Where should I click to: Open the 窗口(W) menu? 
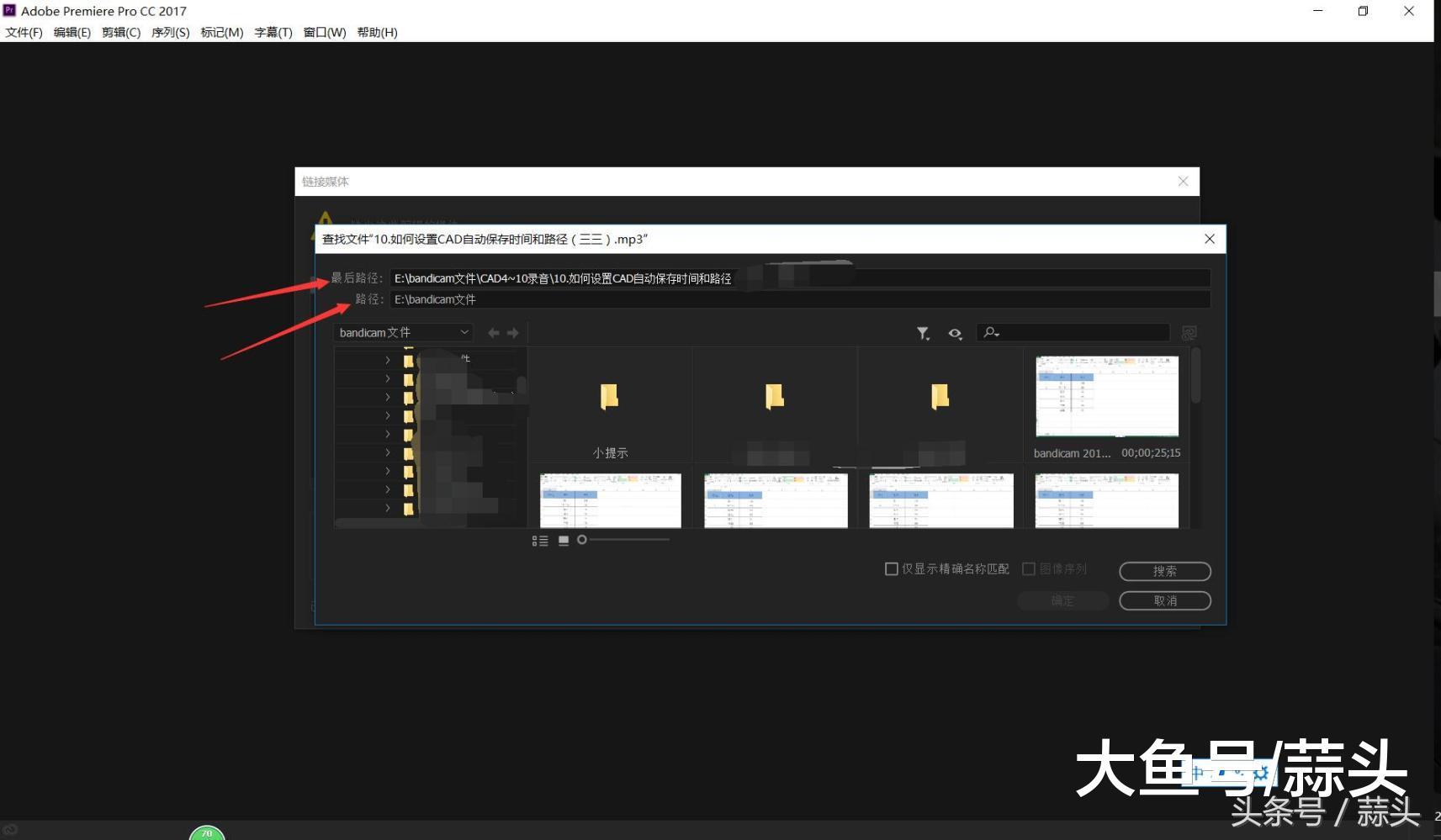pyautogui.click(x=325, y=32)
